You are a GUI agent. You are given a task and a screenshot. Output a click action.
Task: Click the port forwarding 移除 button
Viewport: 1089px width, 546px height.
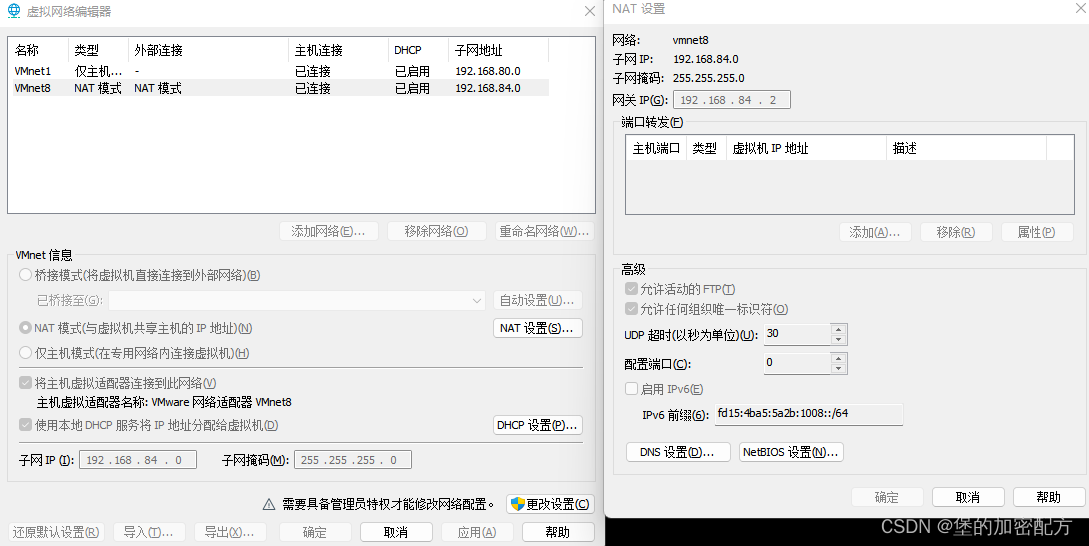pos(956,232)
